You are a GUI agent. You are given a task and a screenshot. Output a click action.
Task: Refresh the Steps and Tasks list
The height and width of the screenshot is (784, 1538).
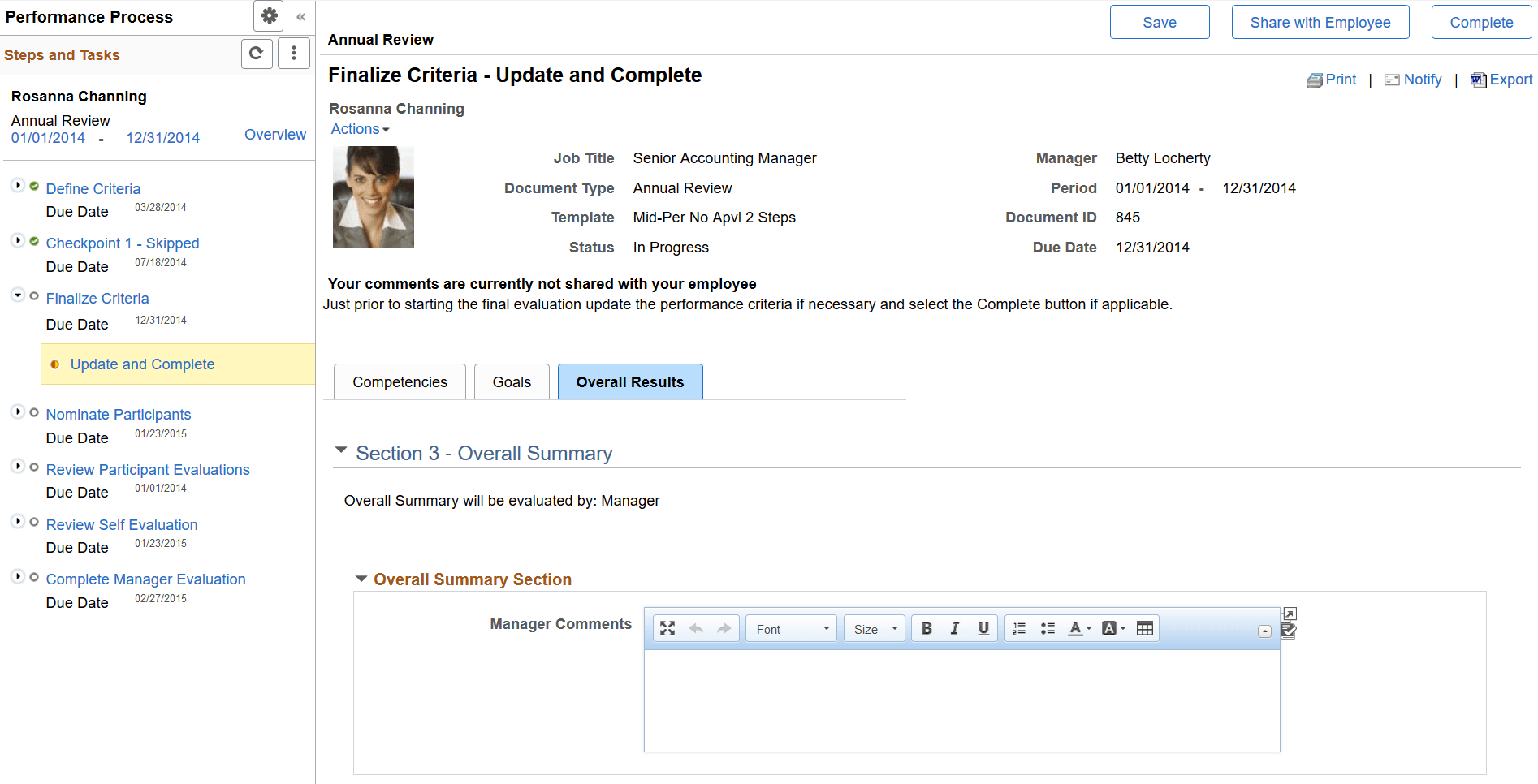tap(257, 54)
